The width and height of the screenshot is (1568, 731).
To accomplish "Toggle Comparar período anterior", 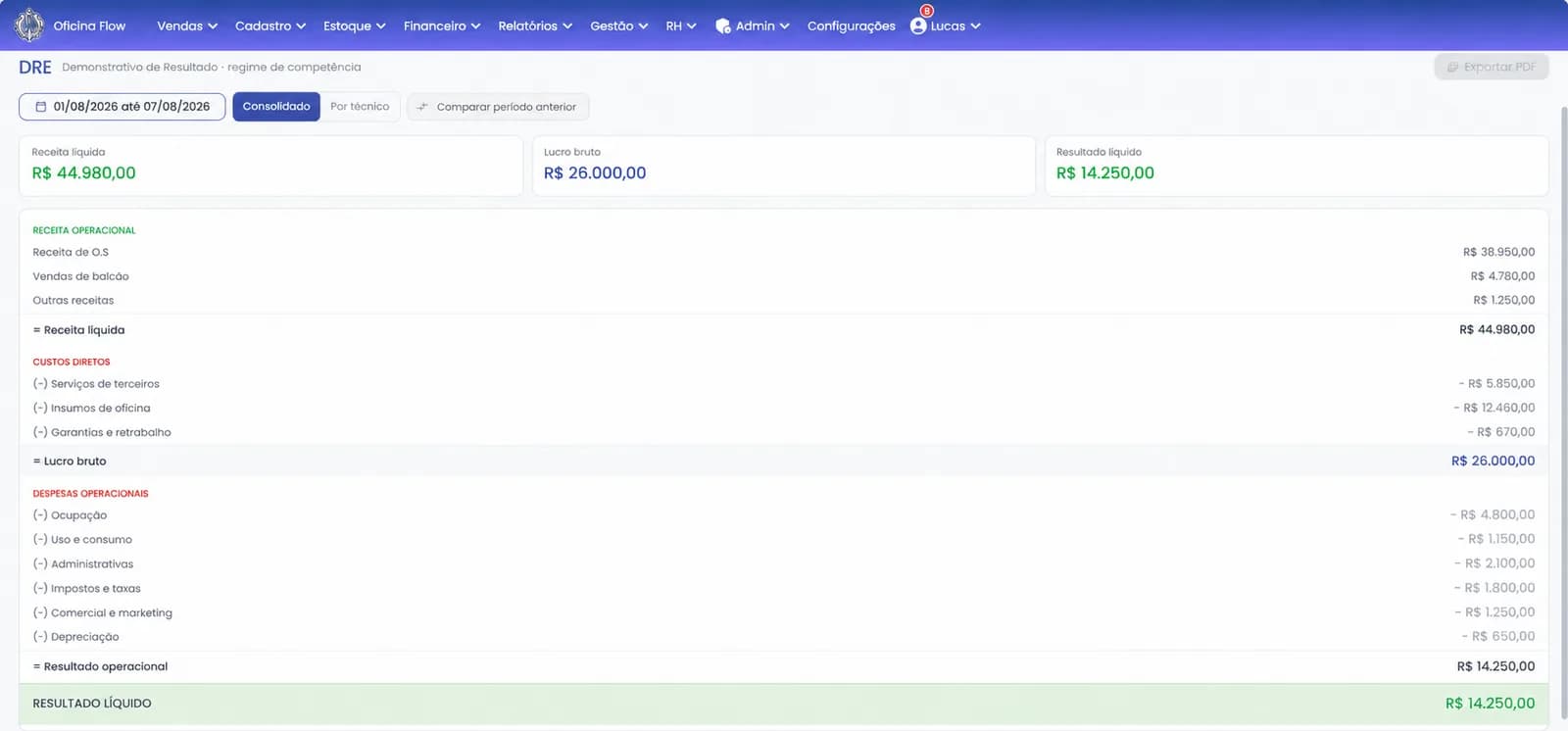I will (x=498, y=107).
